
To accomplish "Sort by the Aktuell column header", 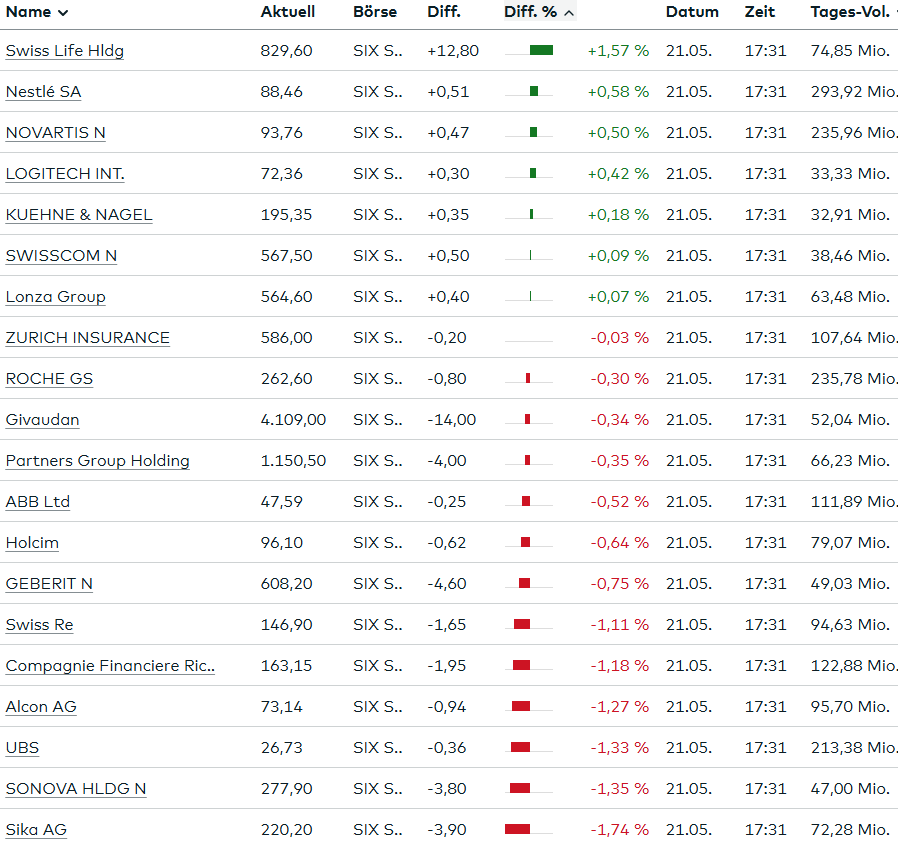I will [287, 12].
